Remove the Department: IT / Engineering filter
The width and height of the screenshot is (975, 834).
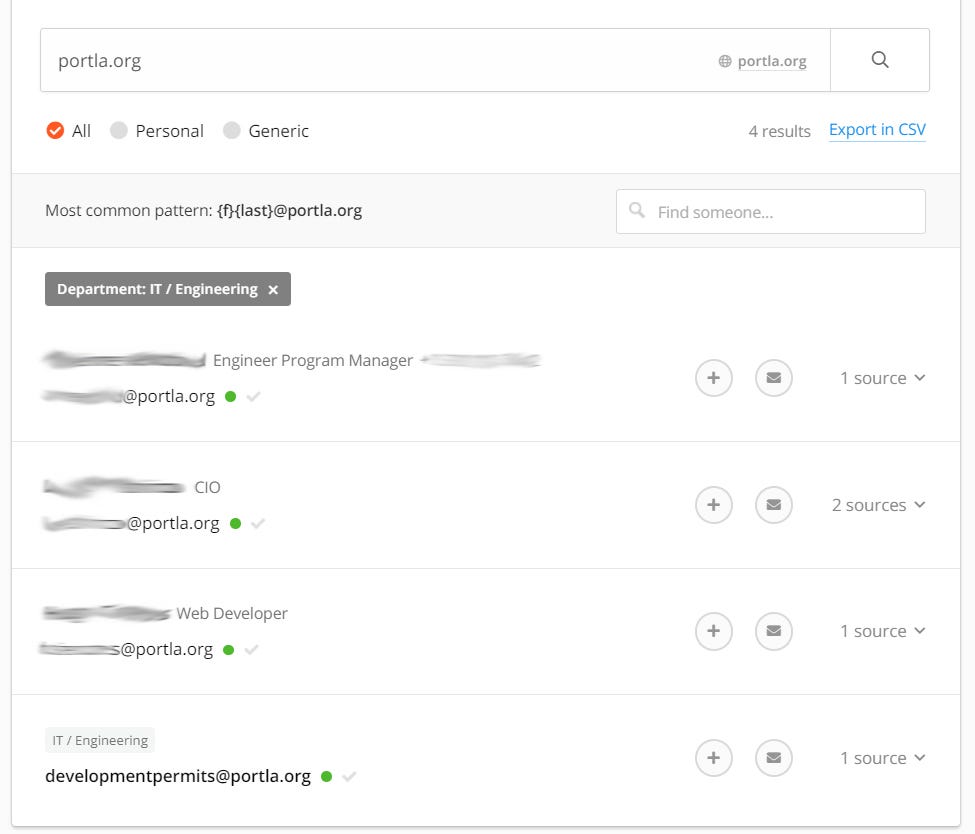[x=273, y=290]
